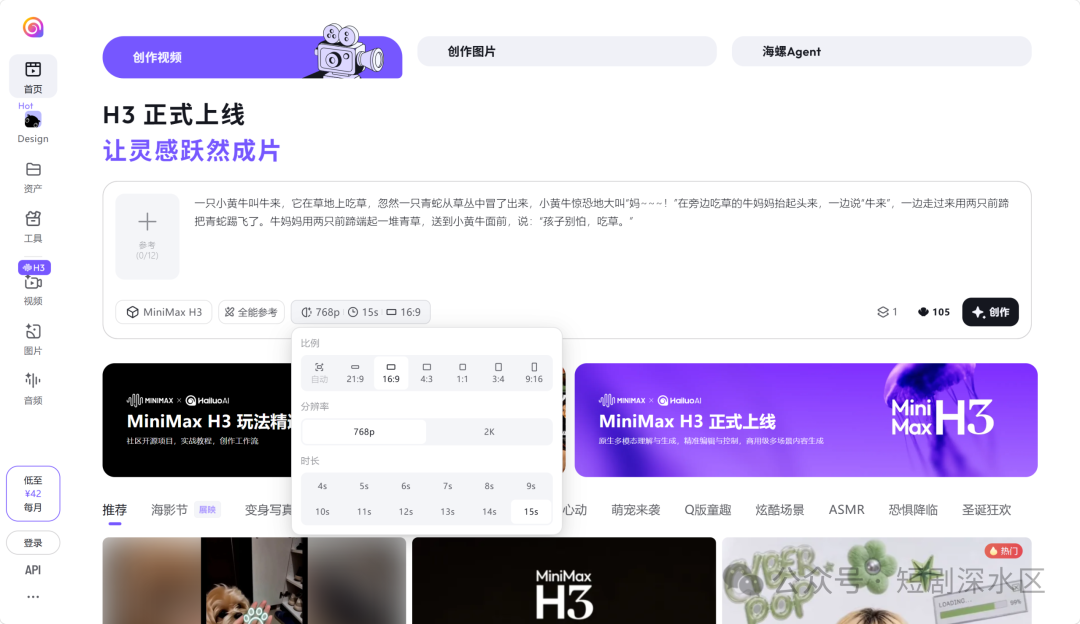Set duration to 6s

click(406, 486)
